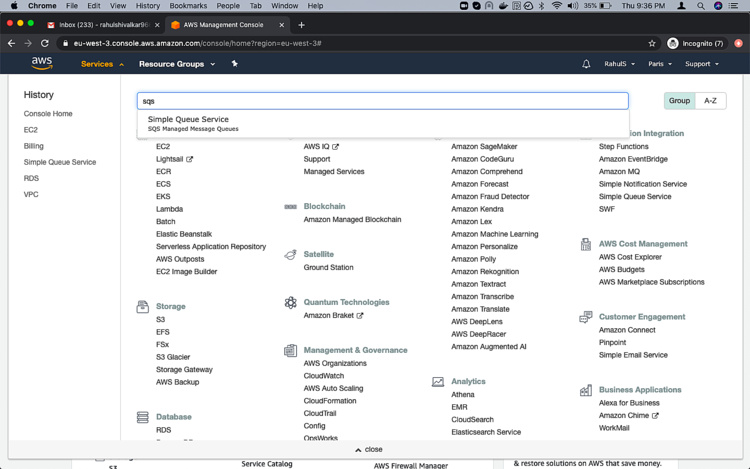This screenshot has width=750, height=469.
Task: Click the AWS Cost Management icon
Action: click(585, 244)
